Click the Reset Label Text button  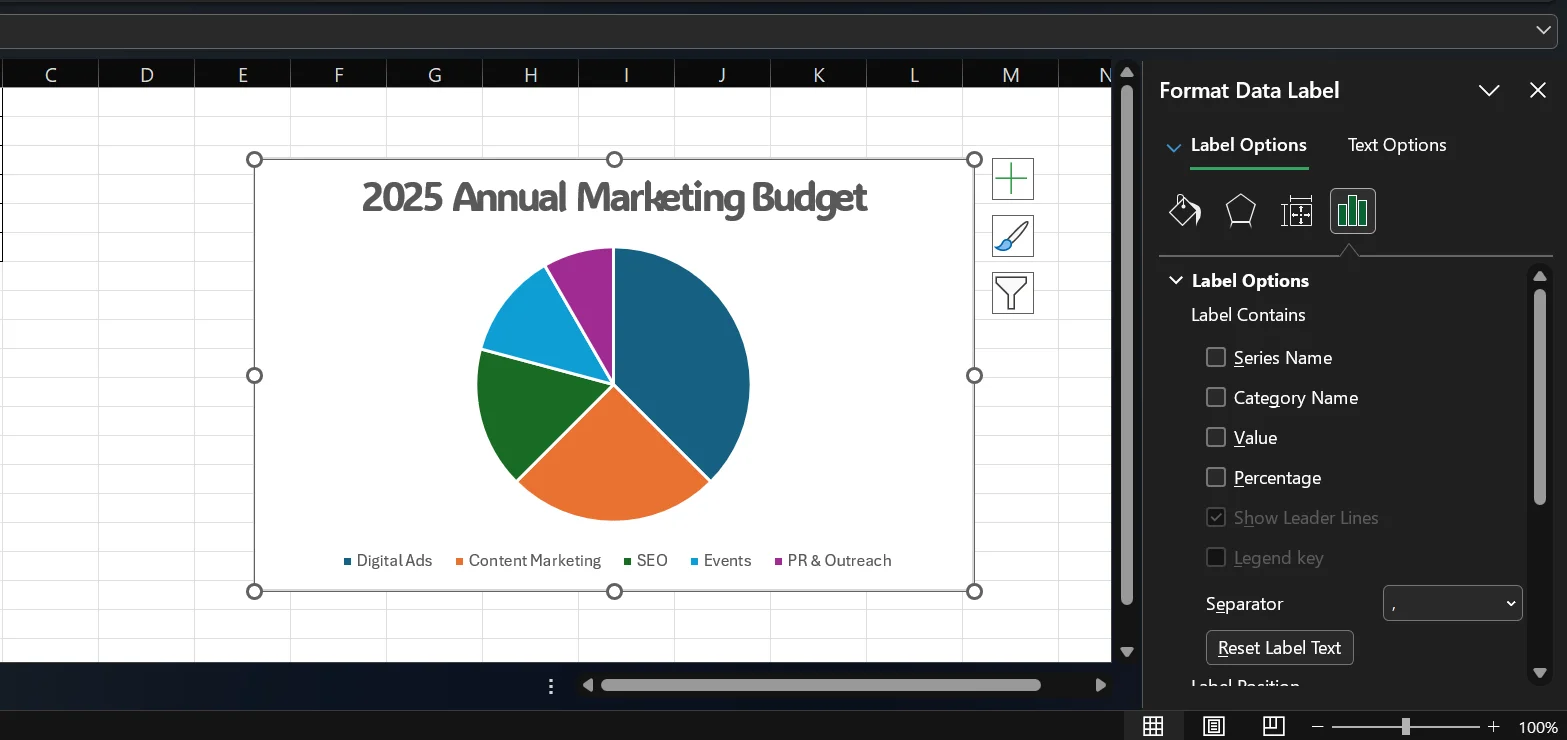click(1279, 648)
